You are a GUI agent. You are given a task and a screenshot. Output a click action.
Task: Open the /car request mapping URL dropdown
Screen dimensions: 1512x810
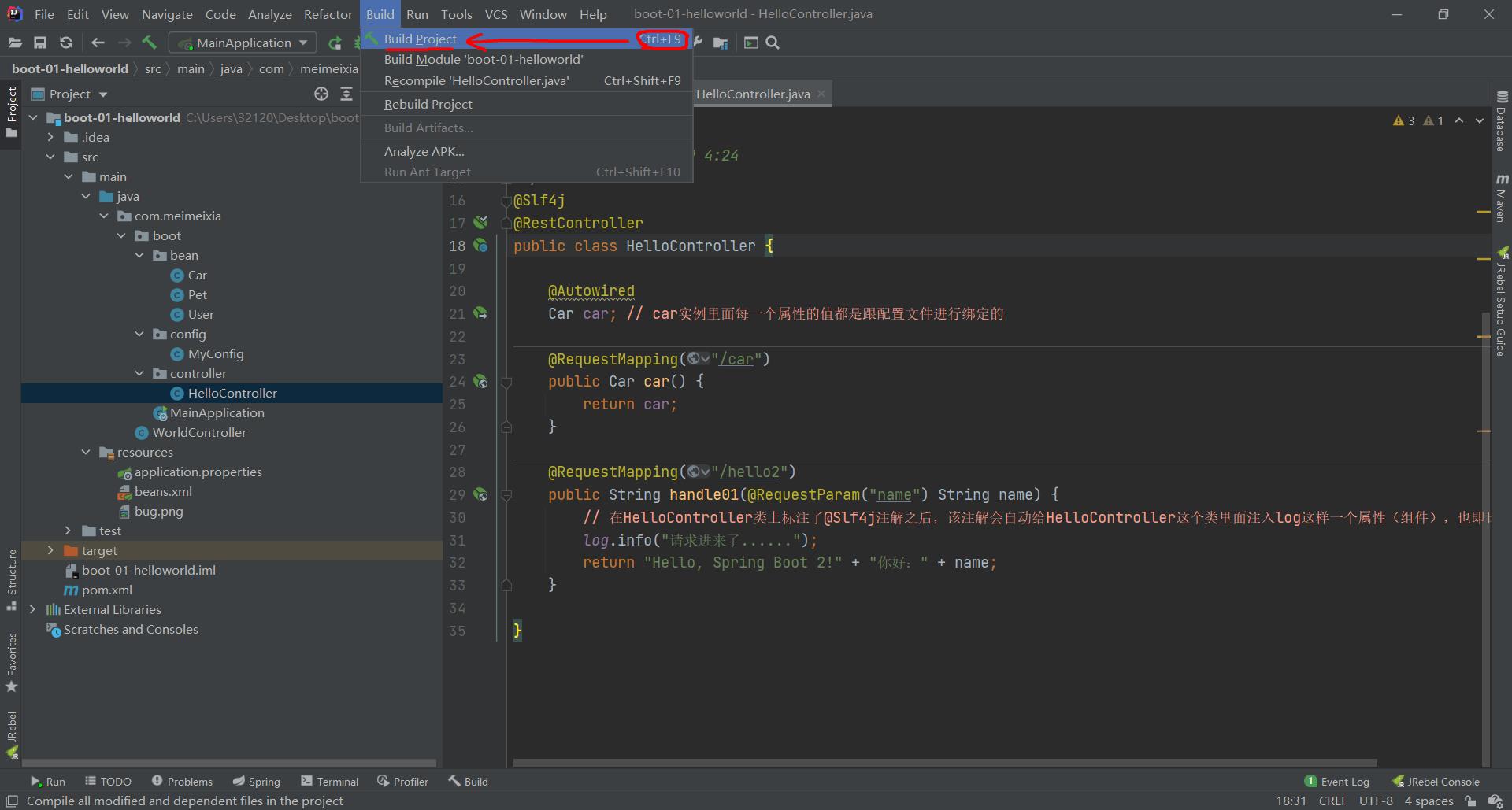[x=698, y=359]
